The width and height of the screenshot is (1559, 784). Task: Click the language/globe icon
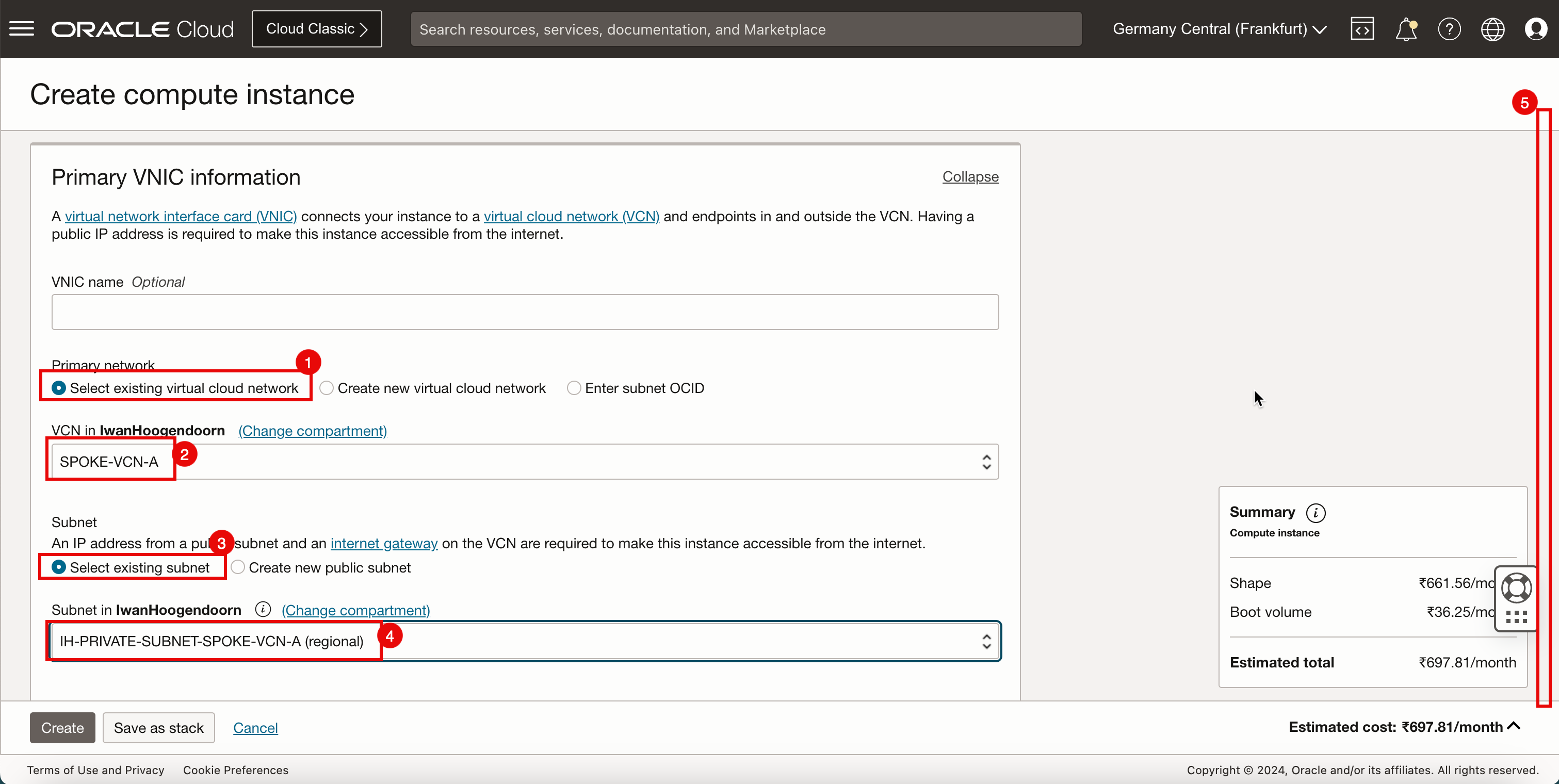tap(1494, 29)
